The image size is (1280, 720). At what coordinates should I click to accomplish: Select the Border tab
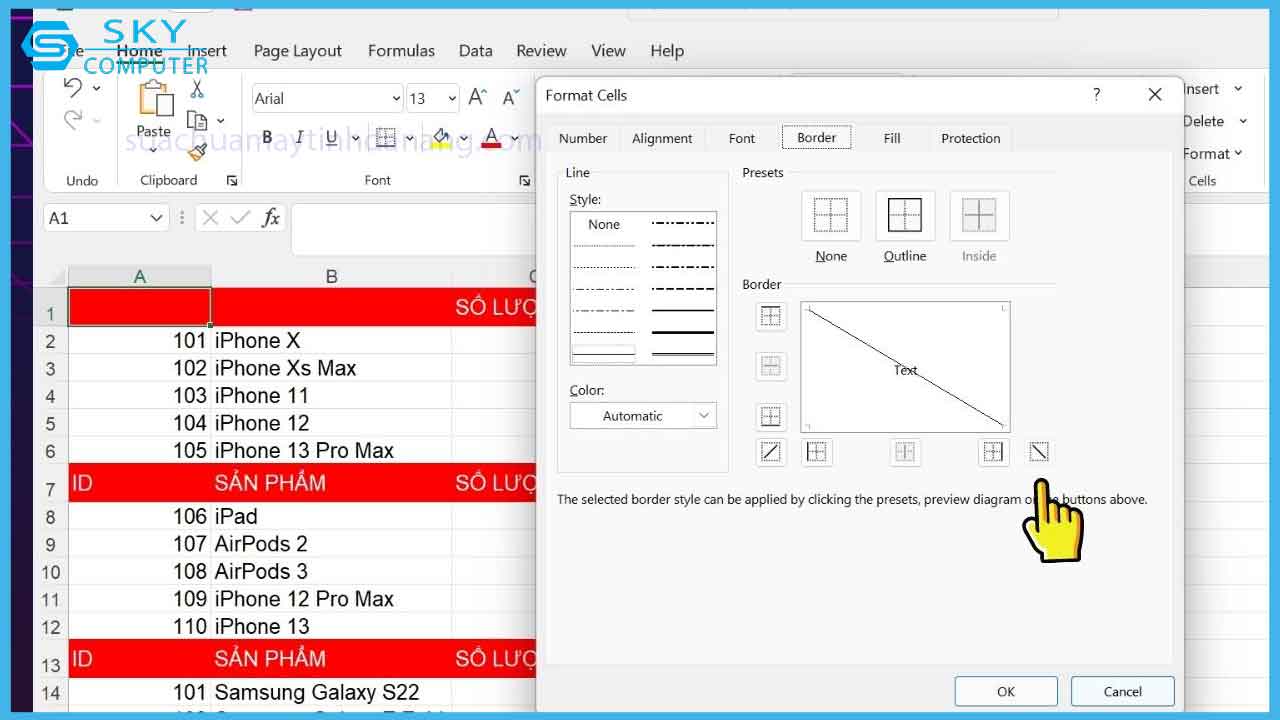(817, 138)
